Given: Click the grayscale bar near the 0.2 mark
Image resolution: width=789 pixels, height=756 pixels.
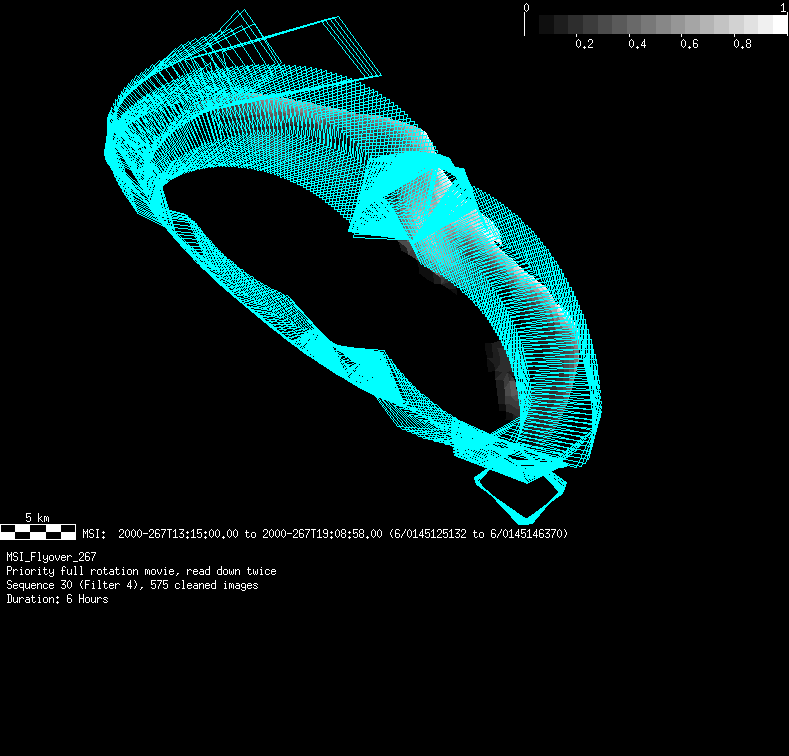Looking at the screenshot, I should [577, 24].
